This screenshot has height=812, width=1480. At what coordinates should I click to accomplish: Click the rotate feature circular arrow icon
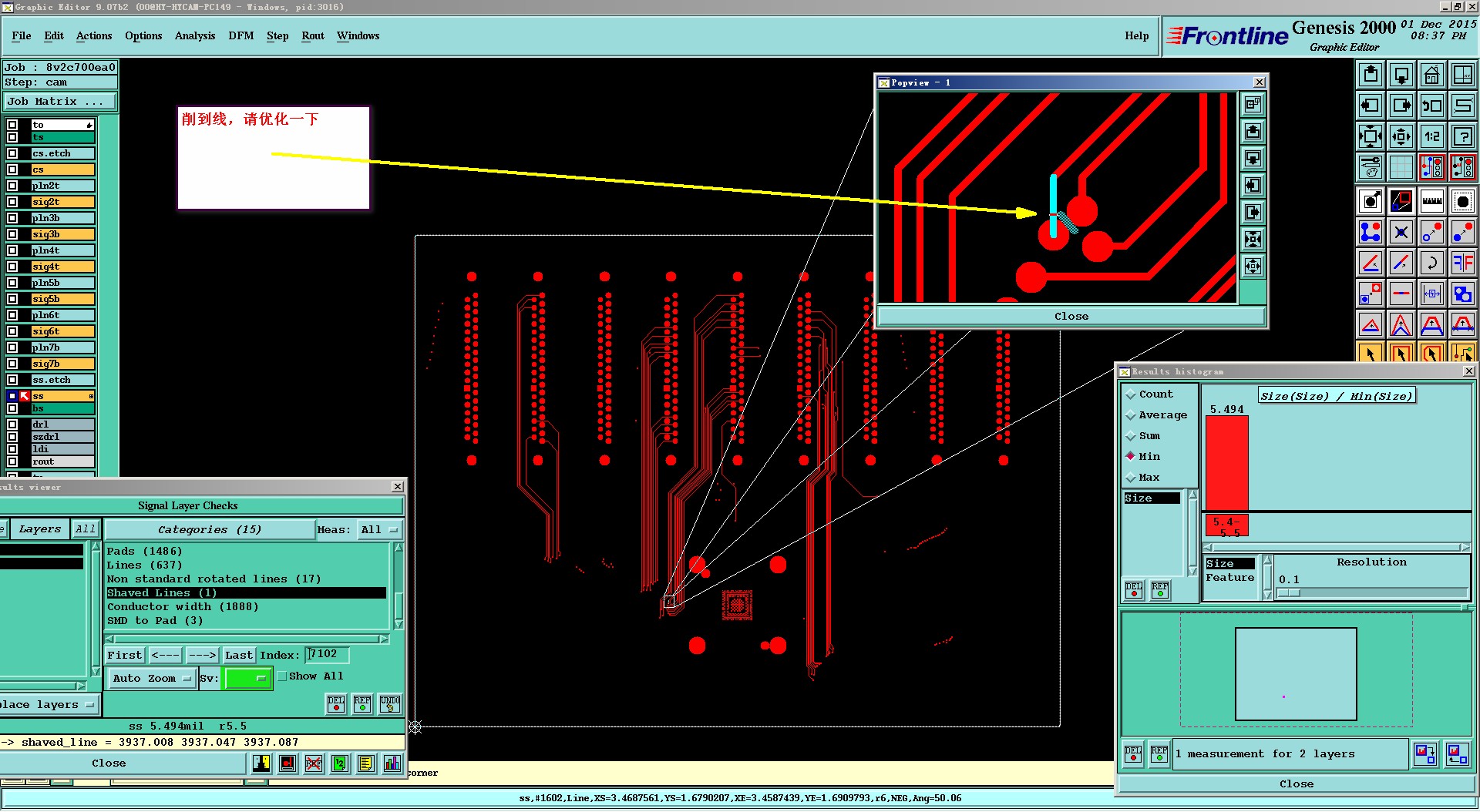tap(1431, 263)
